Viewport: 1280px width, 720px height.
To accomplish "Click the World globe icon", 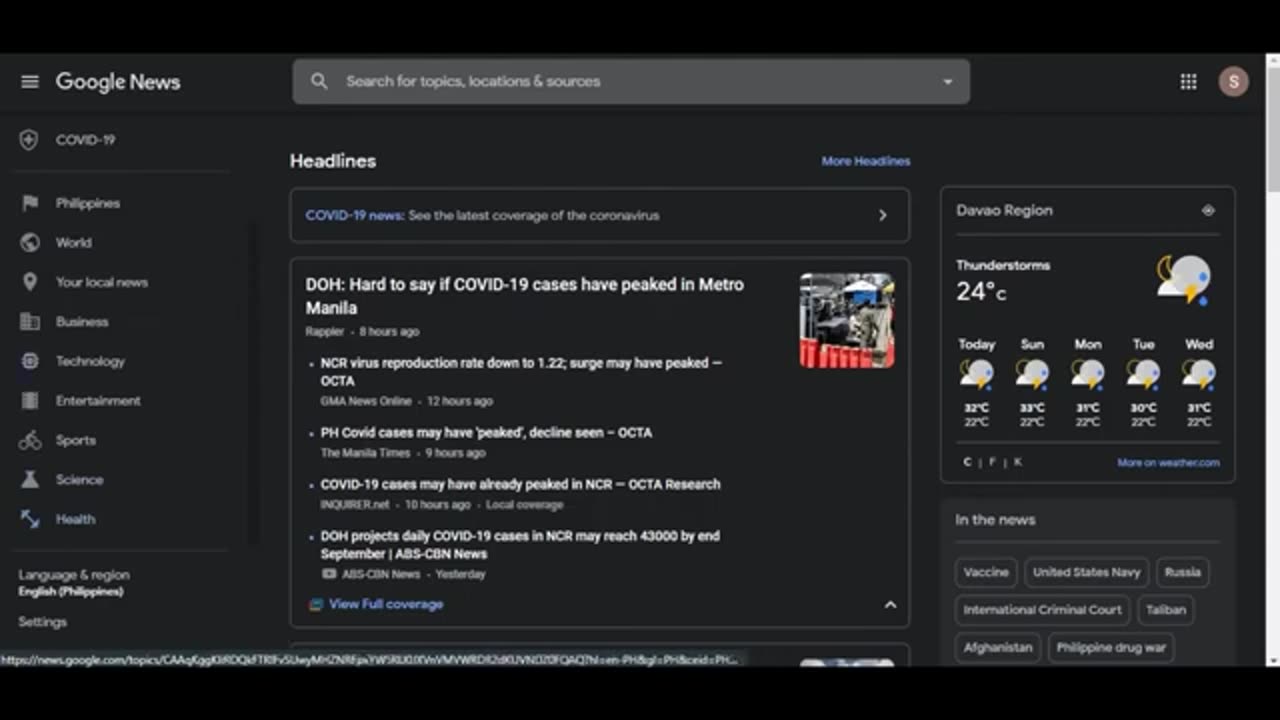I will tap(30, 242).
